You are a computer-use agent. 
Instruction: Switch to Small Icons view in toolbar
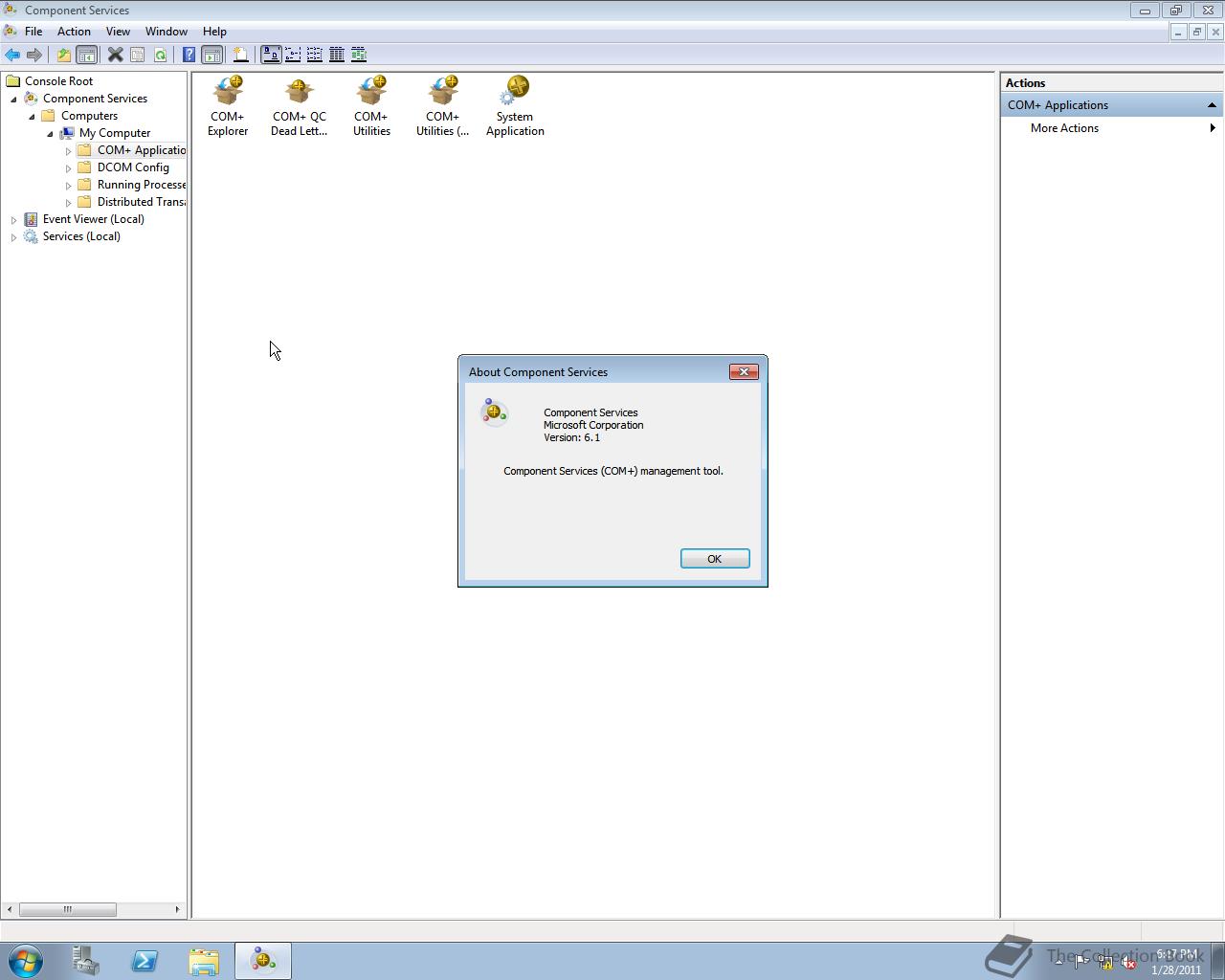tap(293, 55)
